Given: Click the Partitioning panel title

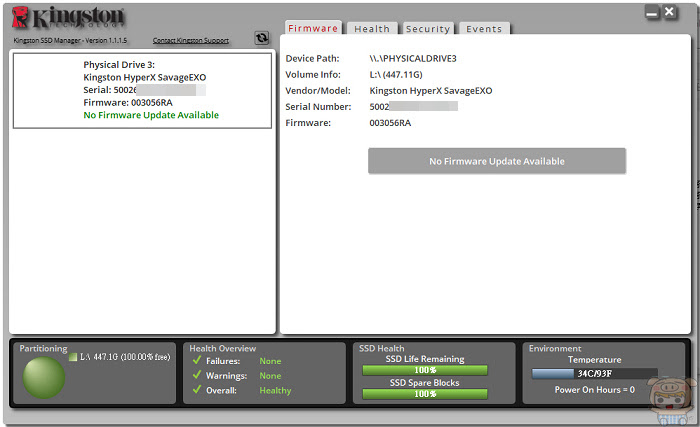Looking at the screenshot, I should [x=43, y=348].
